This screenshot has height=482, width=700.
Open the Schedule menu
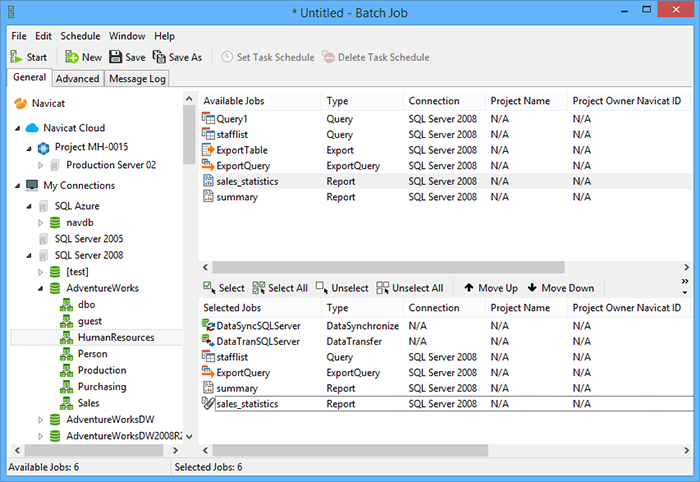coord(80,36)
